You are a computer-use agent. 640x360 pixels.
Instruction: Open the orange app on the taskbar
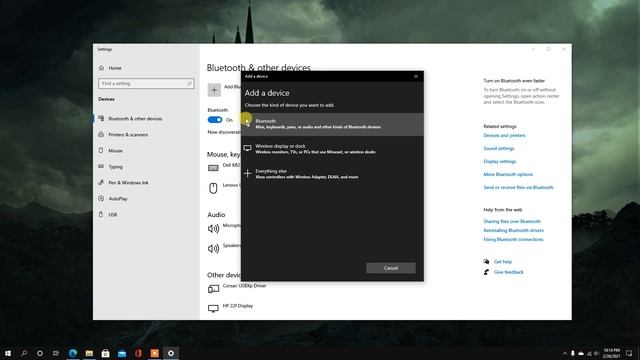(x=154, y=353)
